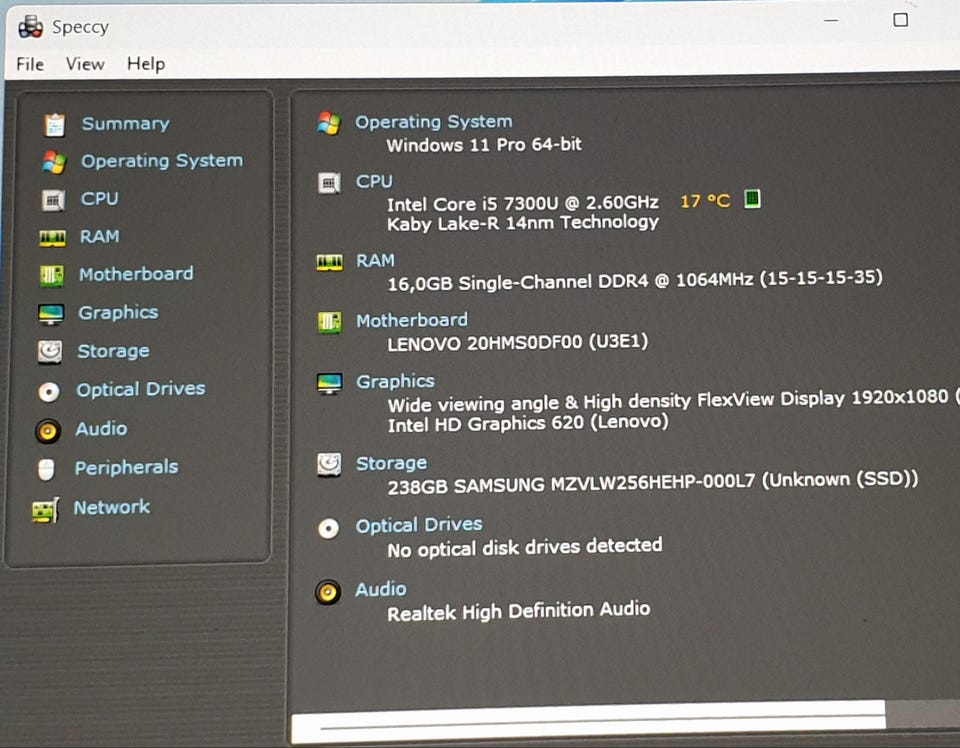Click the 238GB SAMSUNG SSD text
This screenshot has height=748, width=960.
click(x=653, y=482)
